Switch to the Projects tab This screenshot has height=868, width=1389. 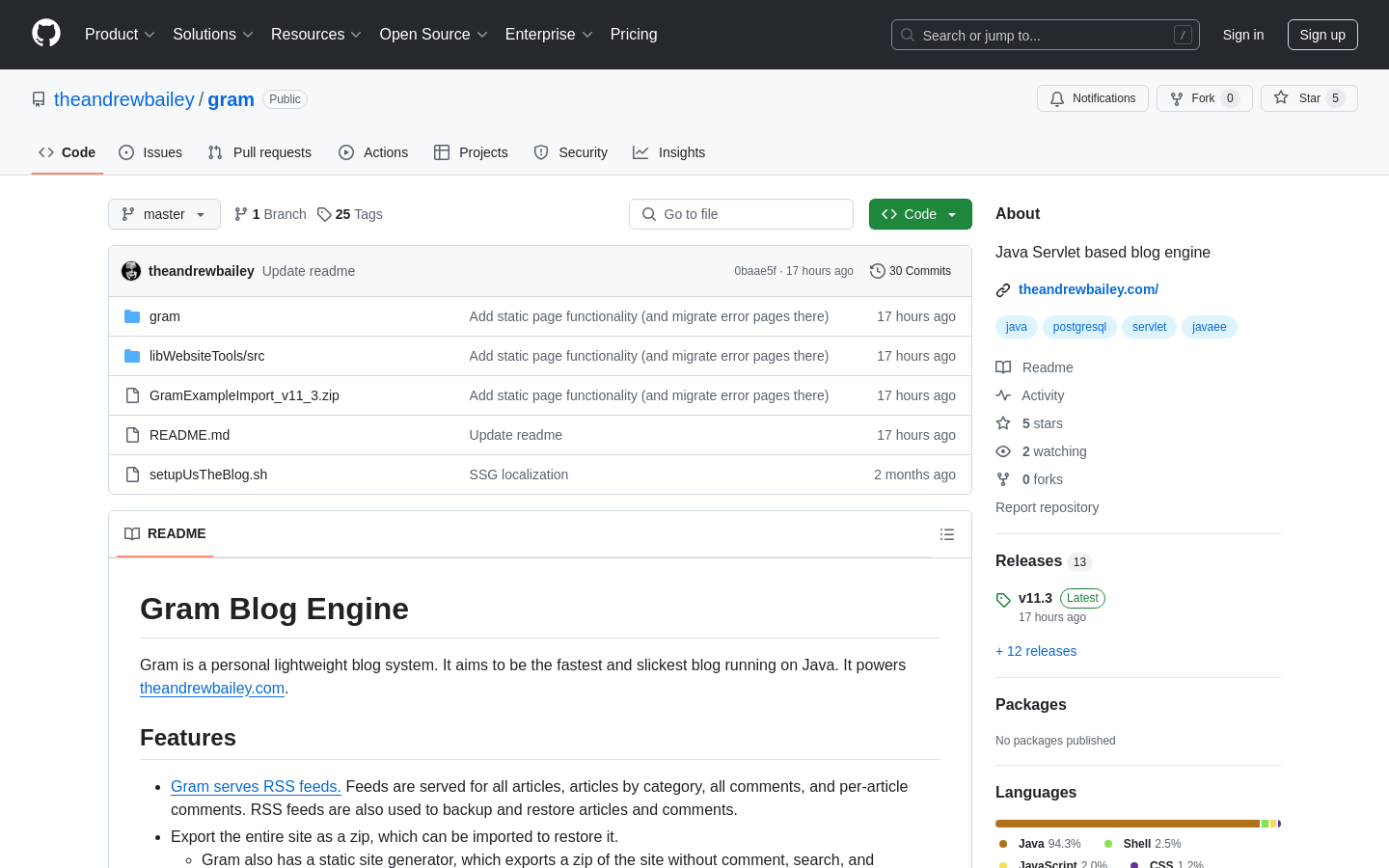click(x=471, y=152)
